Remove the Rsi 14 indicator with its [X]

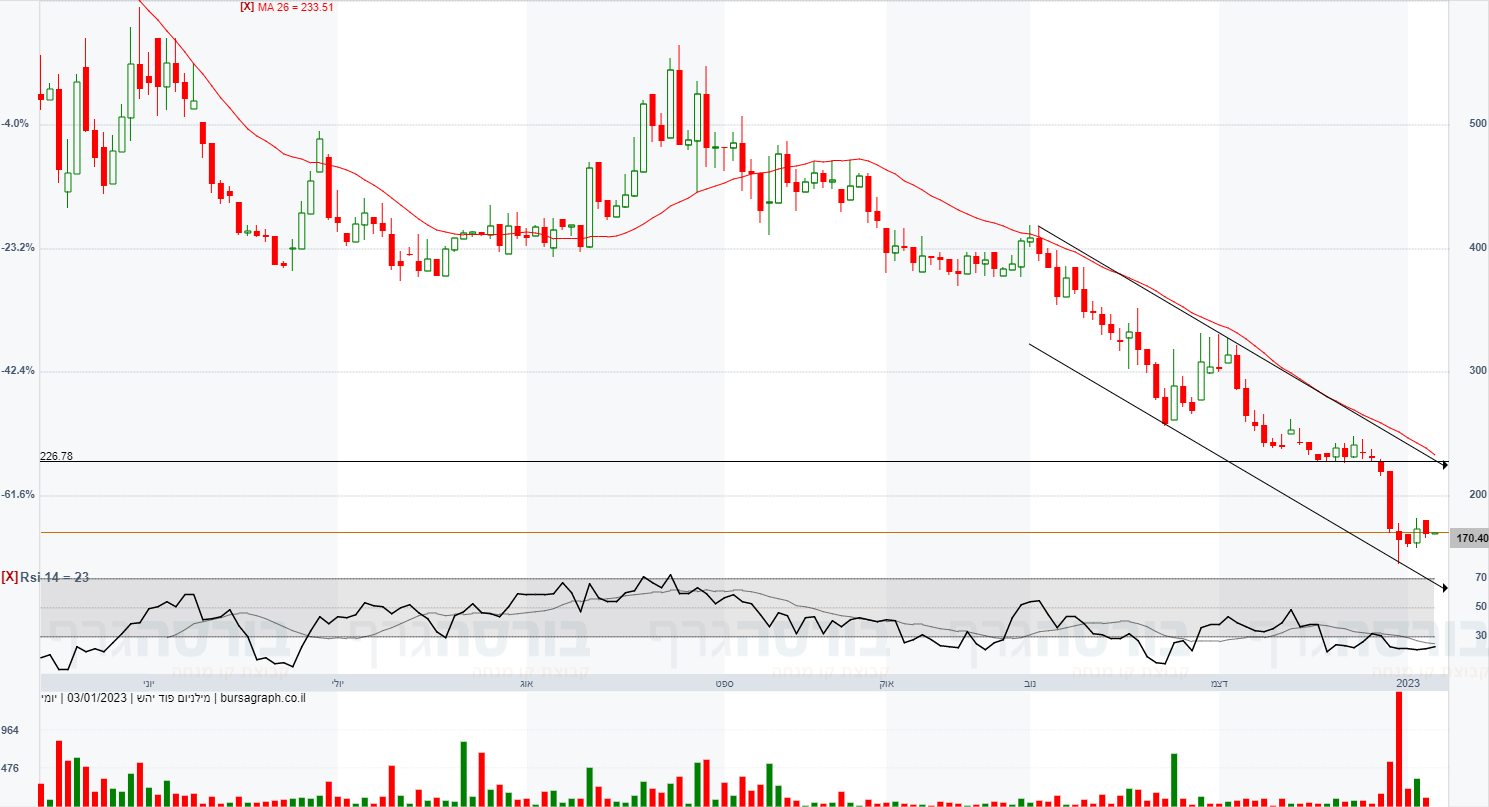pyautogui.click(x=10, y=577)
